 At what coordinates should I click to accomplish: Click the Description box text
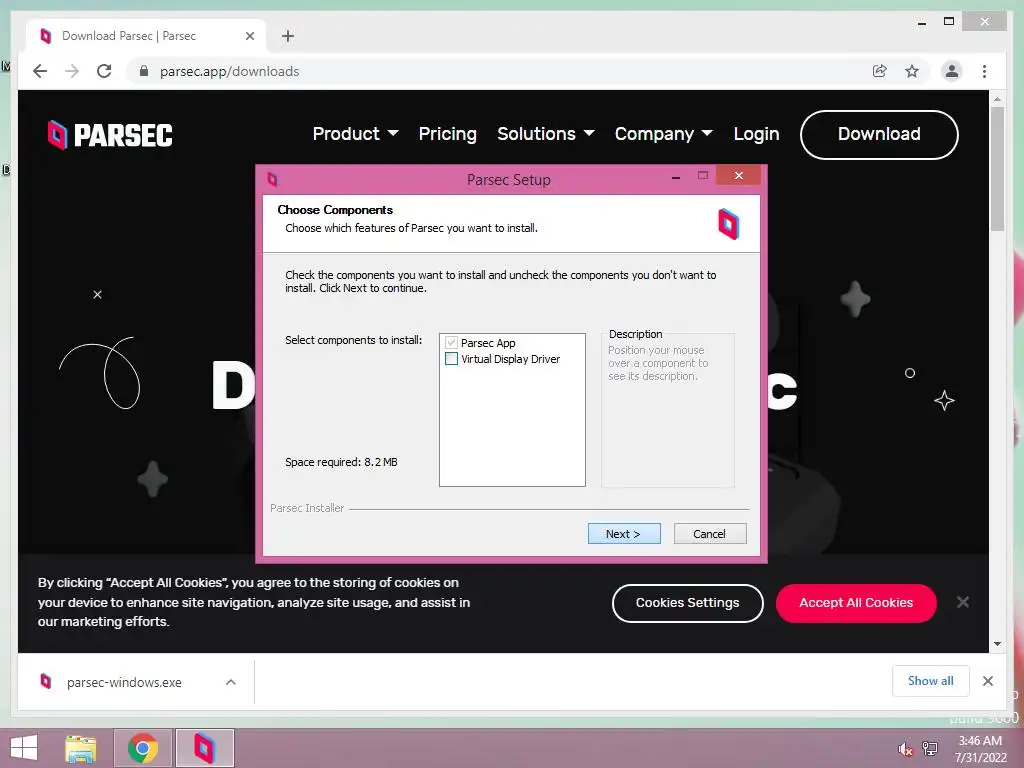658,363
